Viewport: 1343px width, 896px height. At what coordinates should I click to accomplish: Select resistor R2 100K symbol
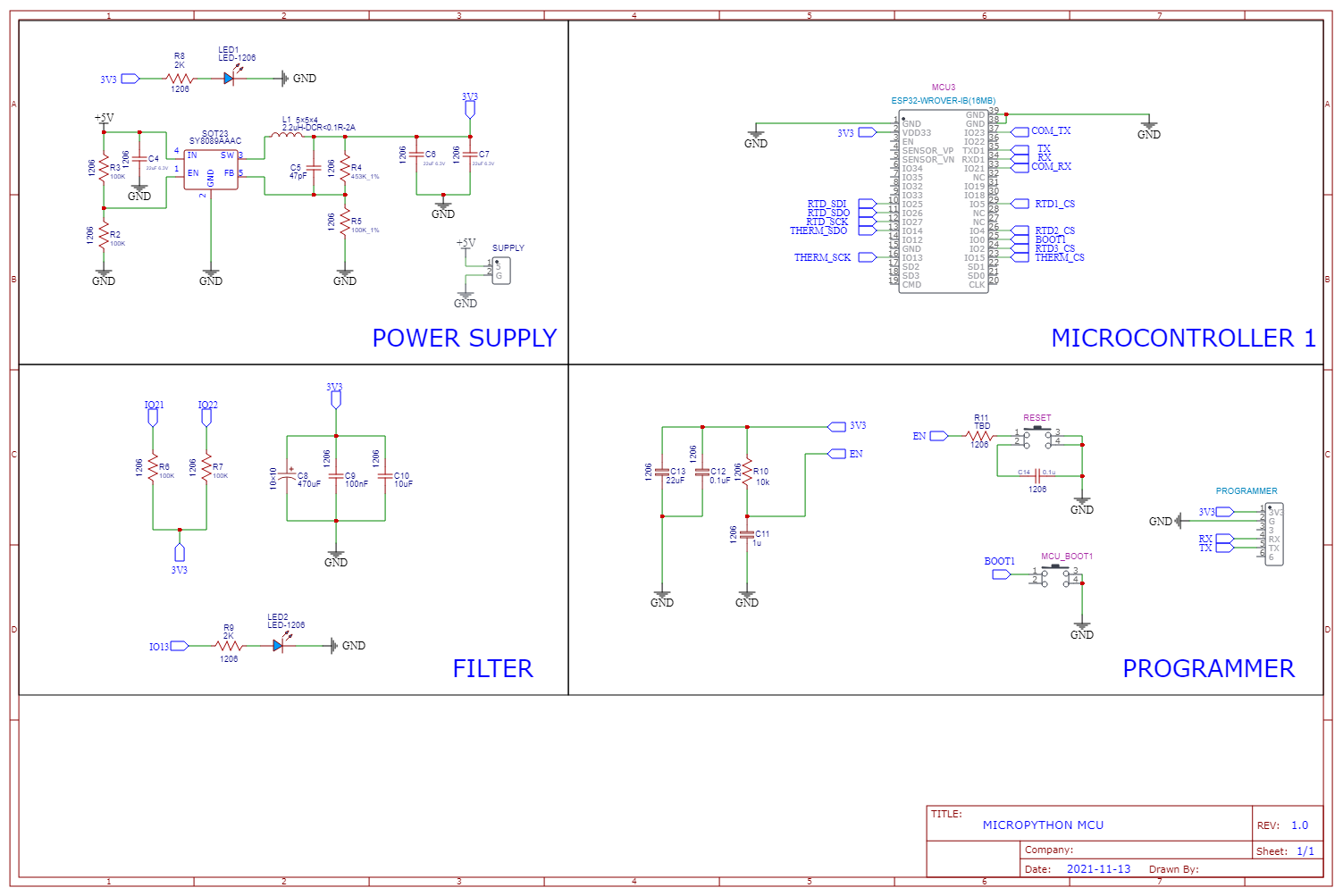tap(104, 236)
